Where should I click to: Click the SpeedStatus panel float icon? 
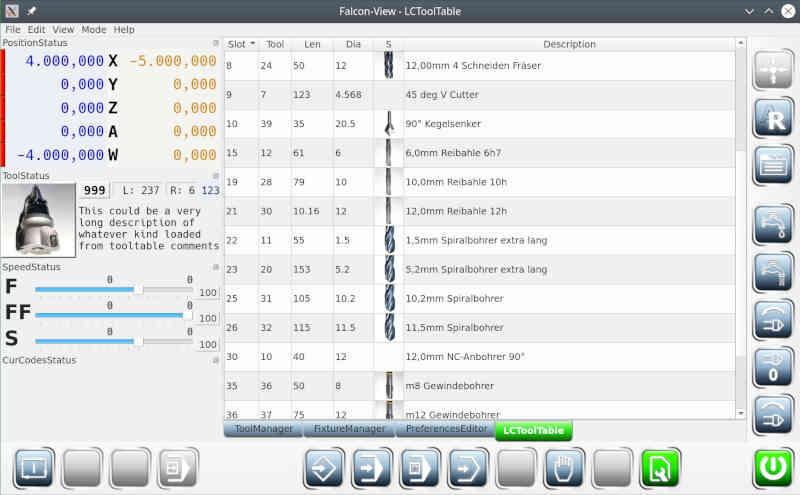click(215, 267)
